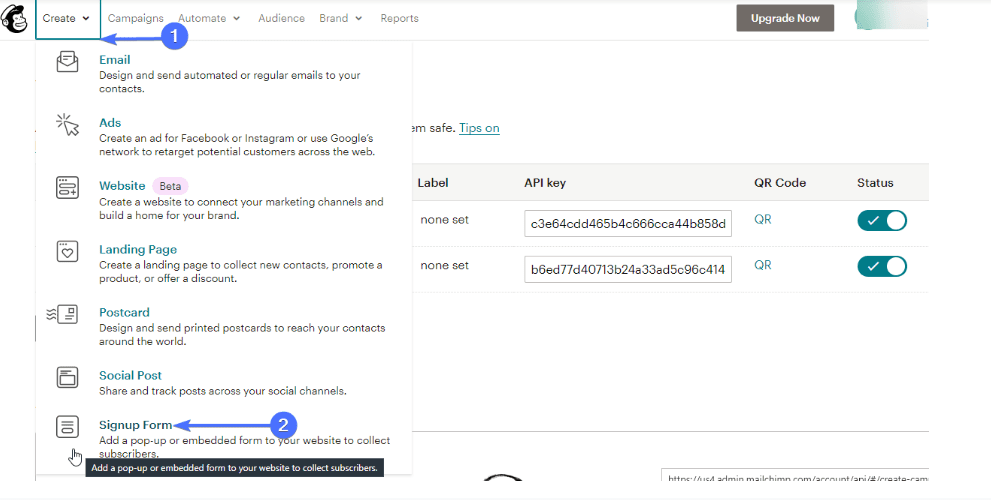The height and width of the screenshot is (500, 991).
Task: Click the Beta badge beside Website
Action: [170, 186]
